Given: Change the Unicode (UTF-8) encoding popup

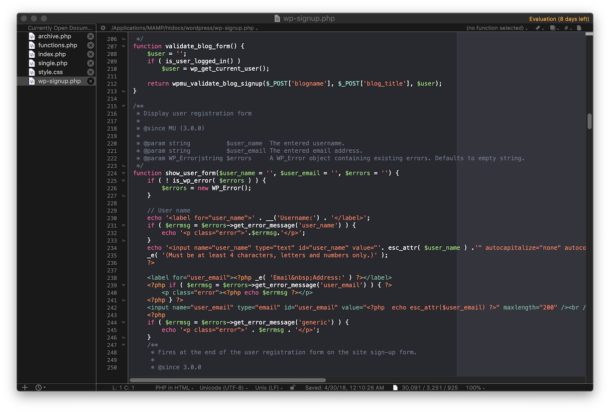Looking at the screenshot, I should (223, 388).
